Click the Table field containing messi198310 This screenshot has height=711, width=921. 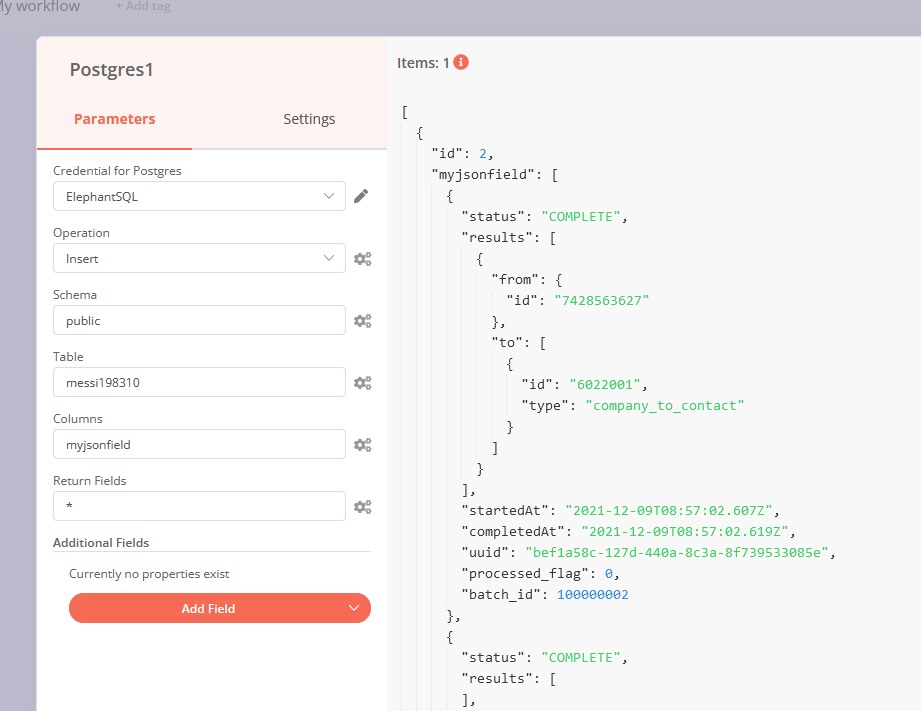199,383
